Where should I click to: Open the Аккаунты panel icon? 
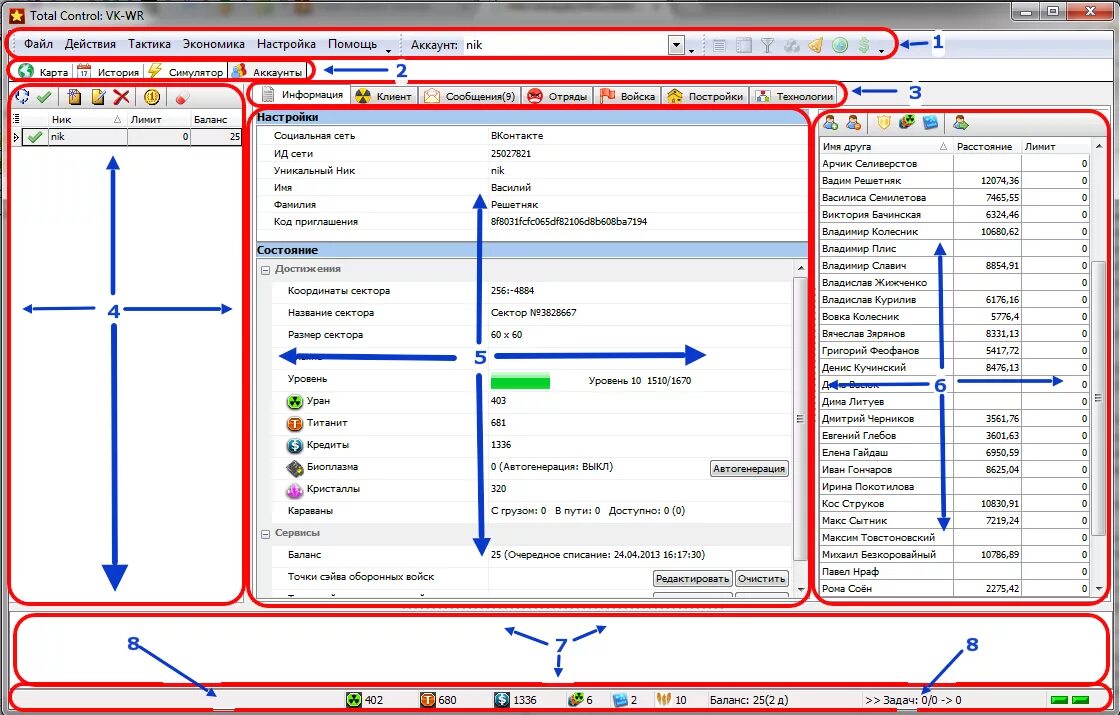coord(239,71)
